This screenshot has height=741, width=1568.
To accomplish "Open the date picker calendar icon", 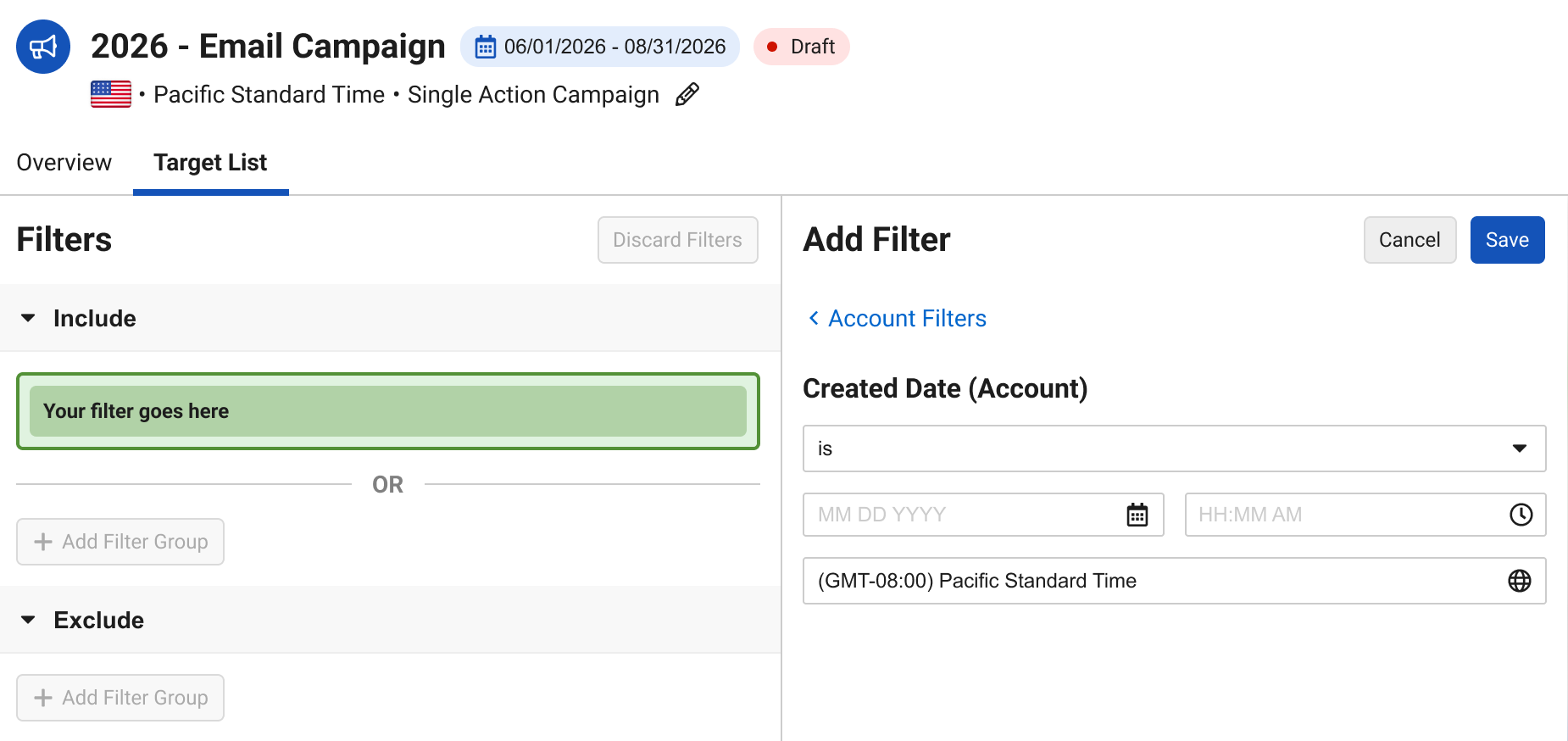I will (1137, 515).
